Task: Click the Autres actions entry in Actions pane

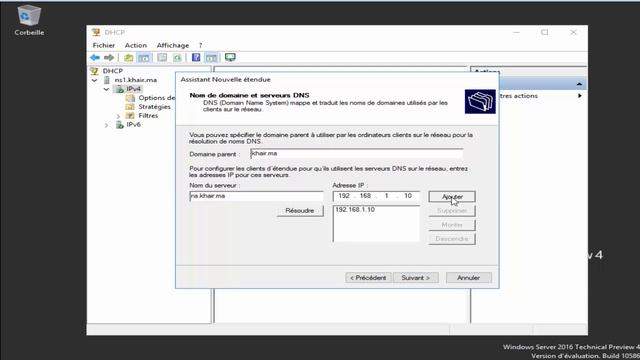Action: click(518, 96)
